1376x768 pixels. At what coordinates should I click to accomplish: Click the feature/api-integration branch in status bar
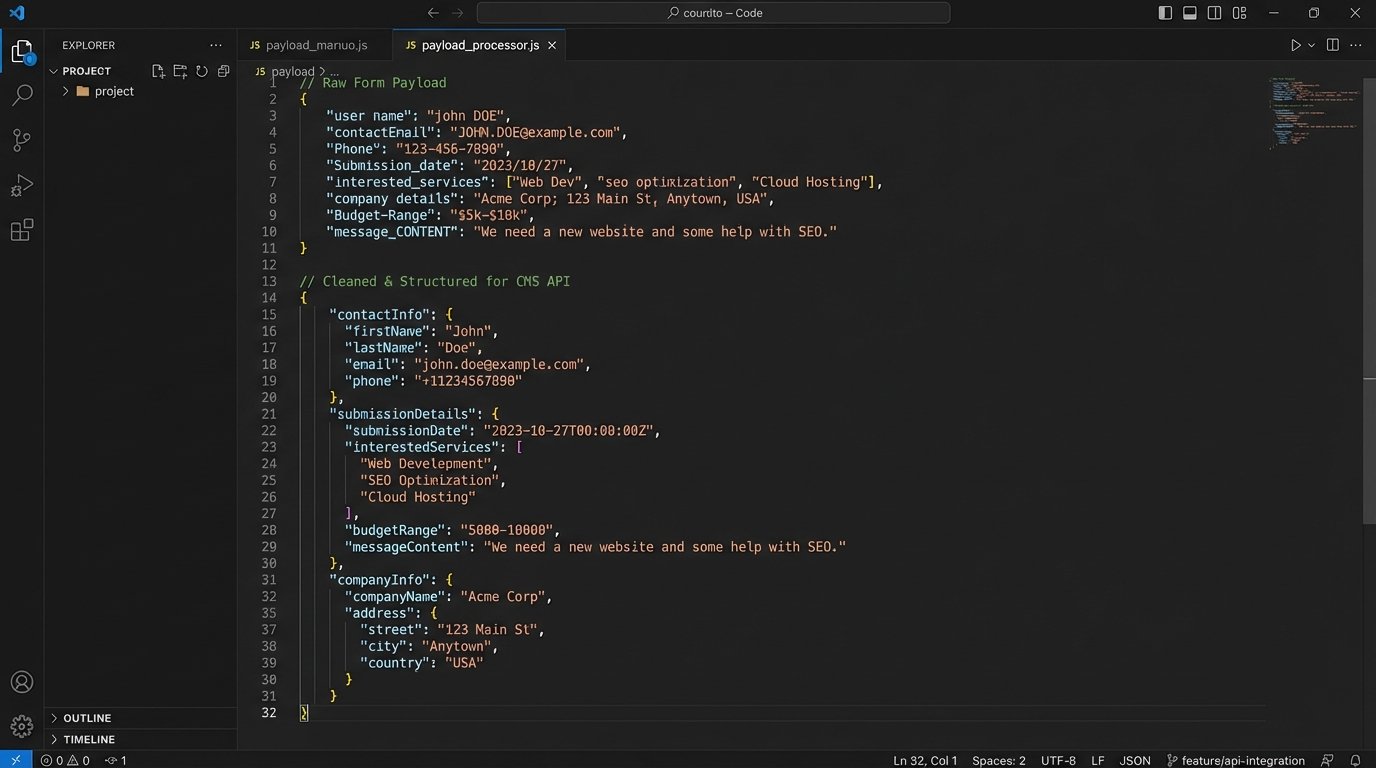(1235, 760)
